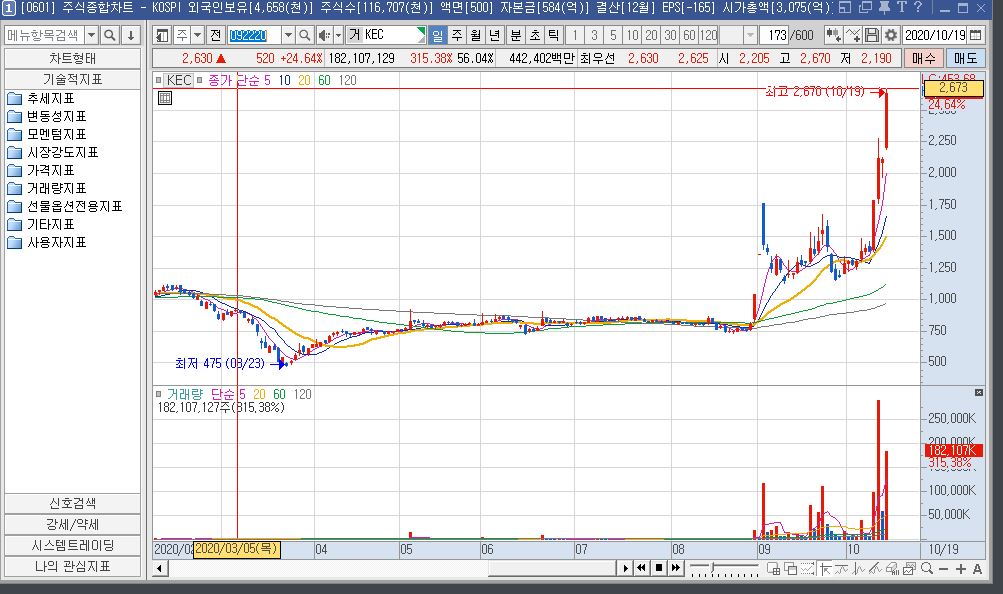Expand the 거래량지표 folder
The image size is (1003, 594).
click(x=47, y=188)
